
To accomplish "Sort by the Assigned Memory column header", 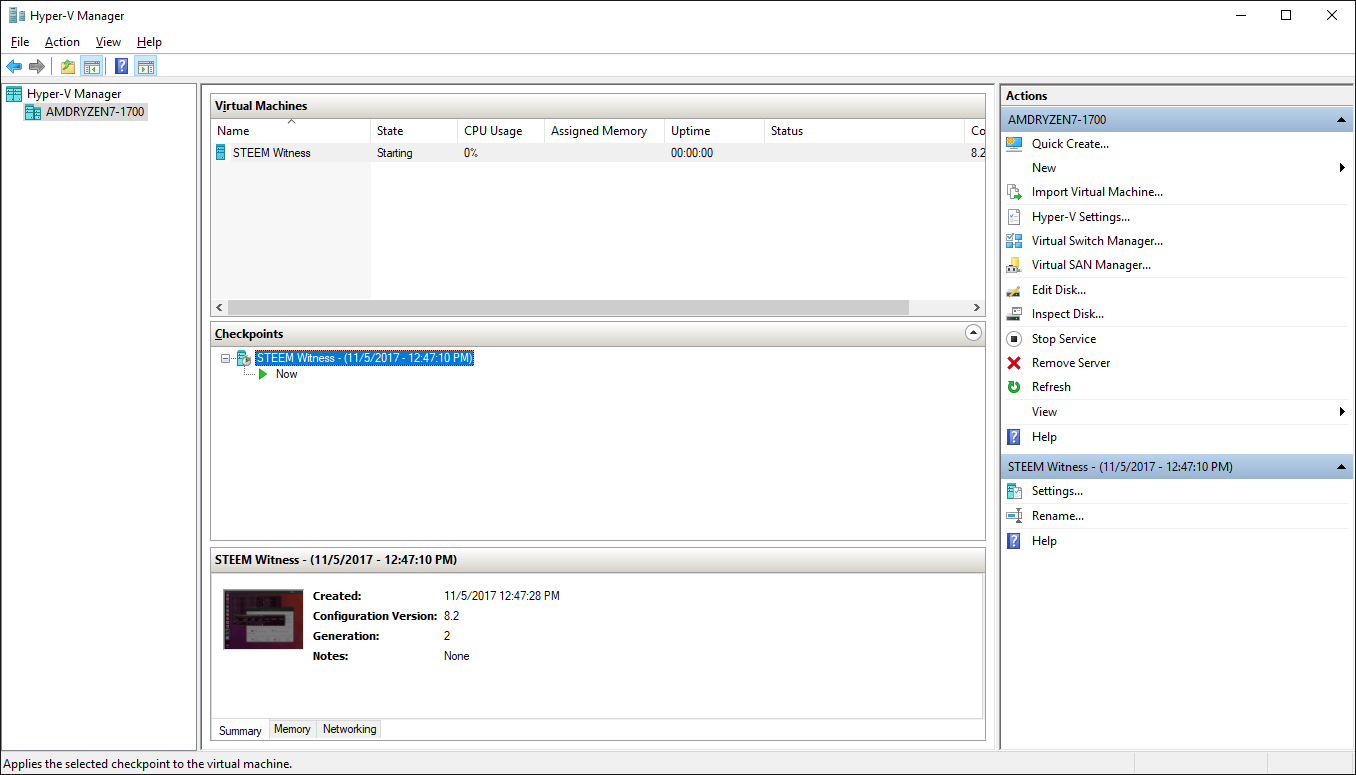I will pos(604,131).
